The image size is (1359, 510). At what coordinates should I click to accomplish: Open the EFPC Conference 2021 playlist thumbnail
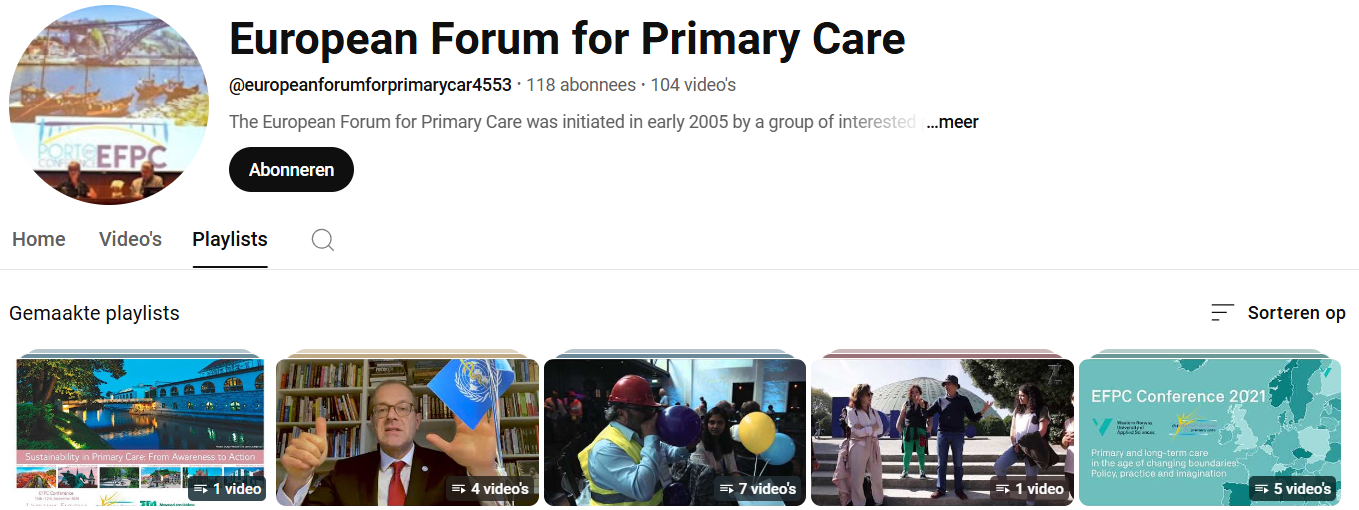point(1210,432)
